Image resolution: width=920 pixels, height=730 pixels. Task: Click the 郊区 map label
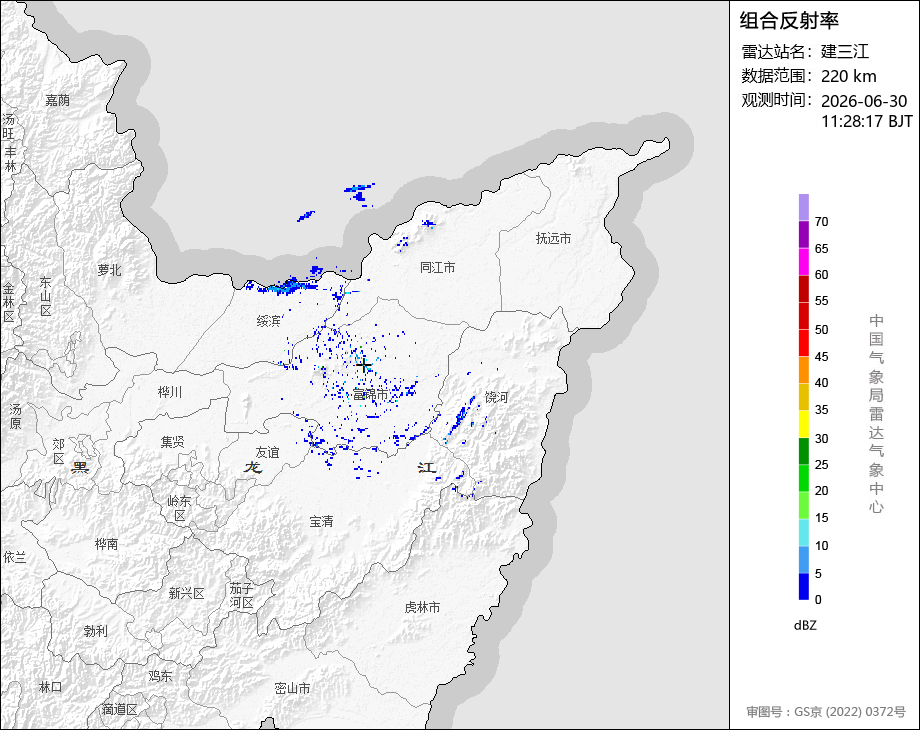(x=58, y=451)
